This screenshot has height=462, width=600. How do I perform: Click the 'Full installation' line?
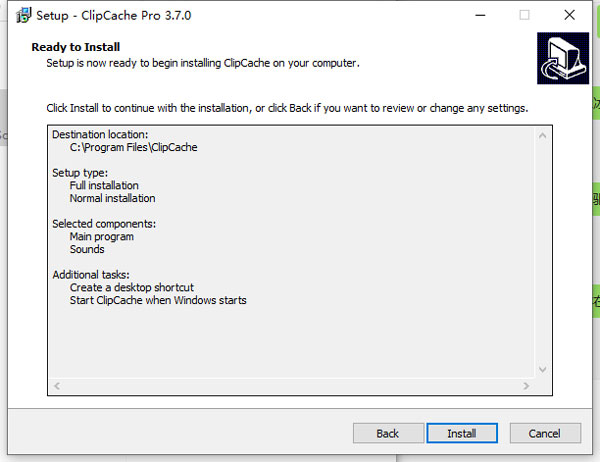[x=104, y=185]
